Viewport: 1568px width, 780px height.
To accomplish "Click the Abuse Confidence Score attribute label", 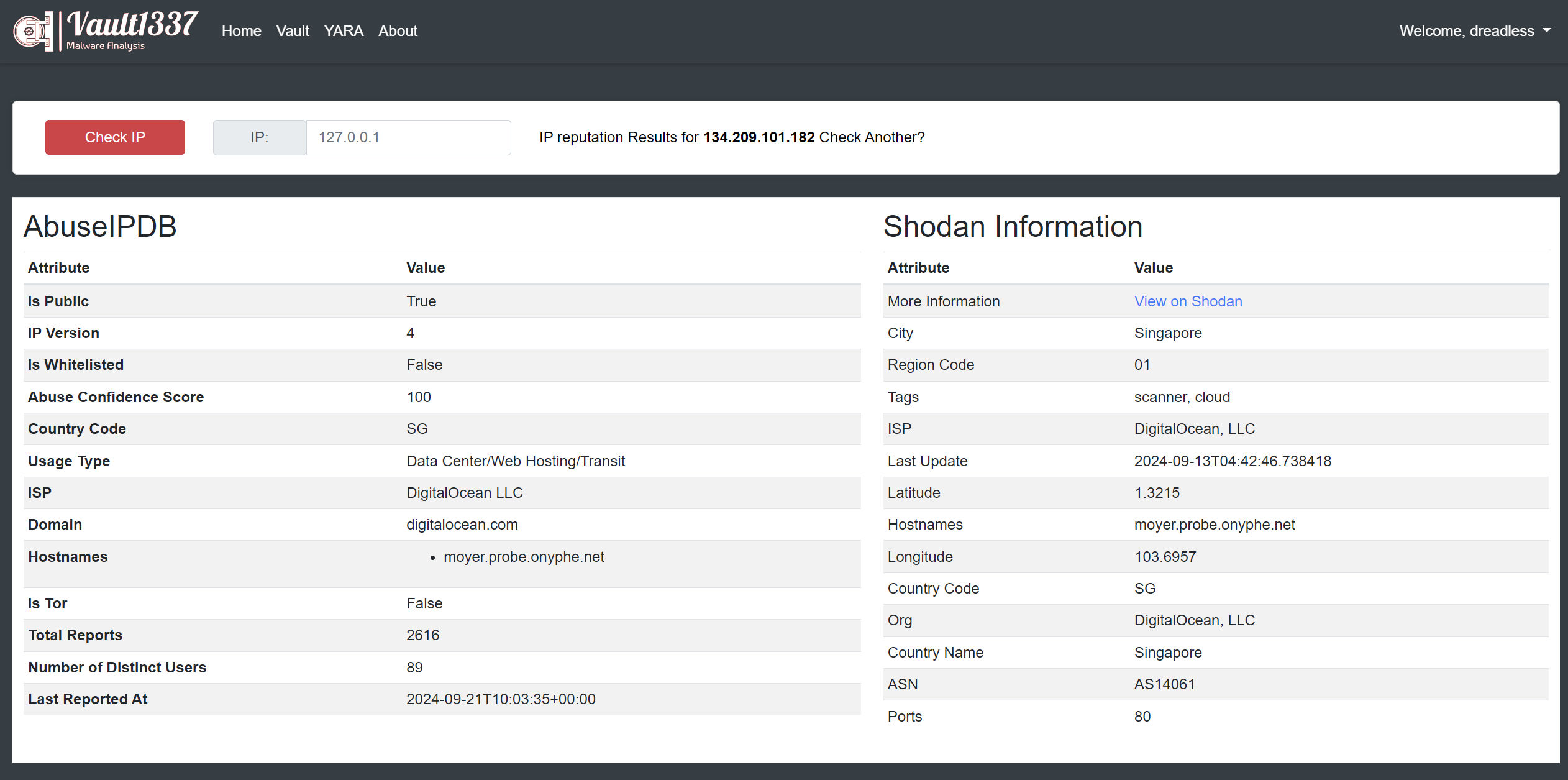I will (x=116, y=397).
